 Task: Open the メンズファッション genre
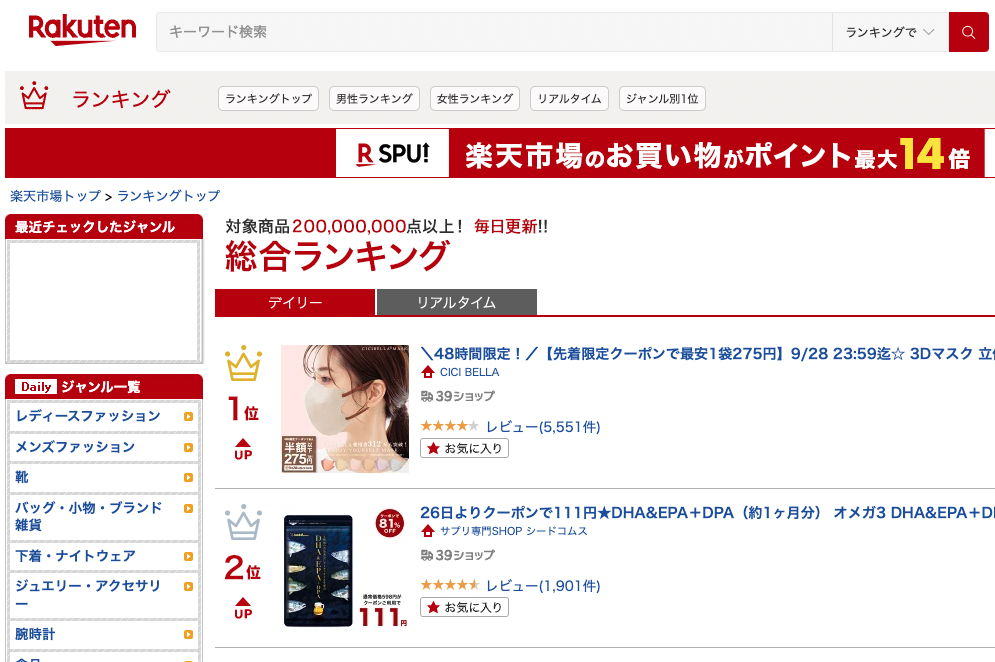coord(76,447)
